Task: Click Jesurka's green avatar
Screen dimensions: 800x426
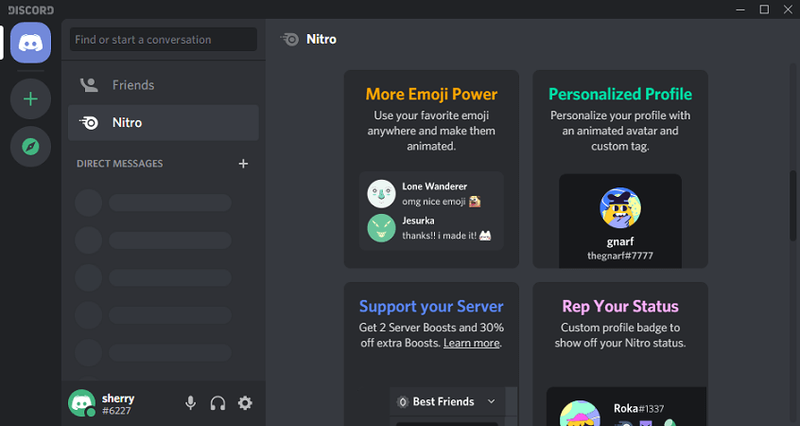Action: coord(381,228)
